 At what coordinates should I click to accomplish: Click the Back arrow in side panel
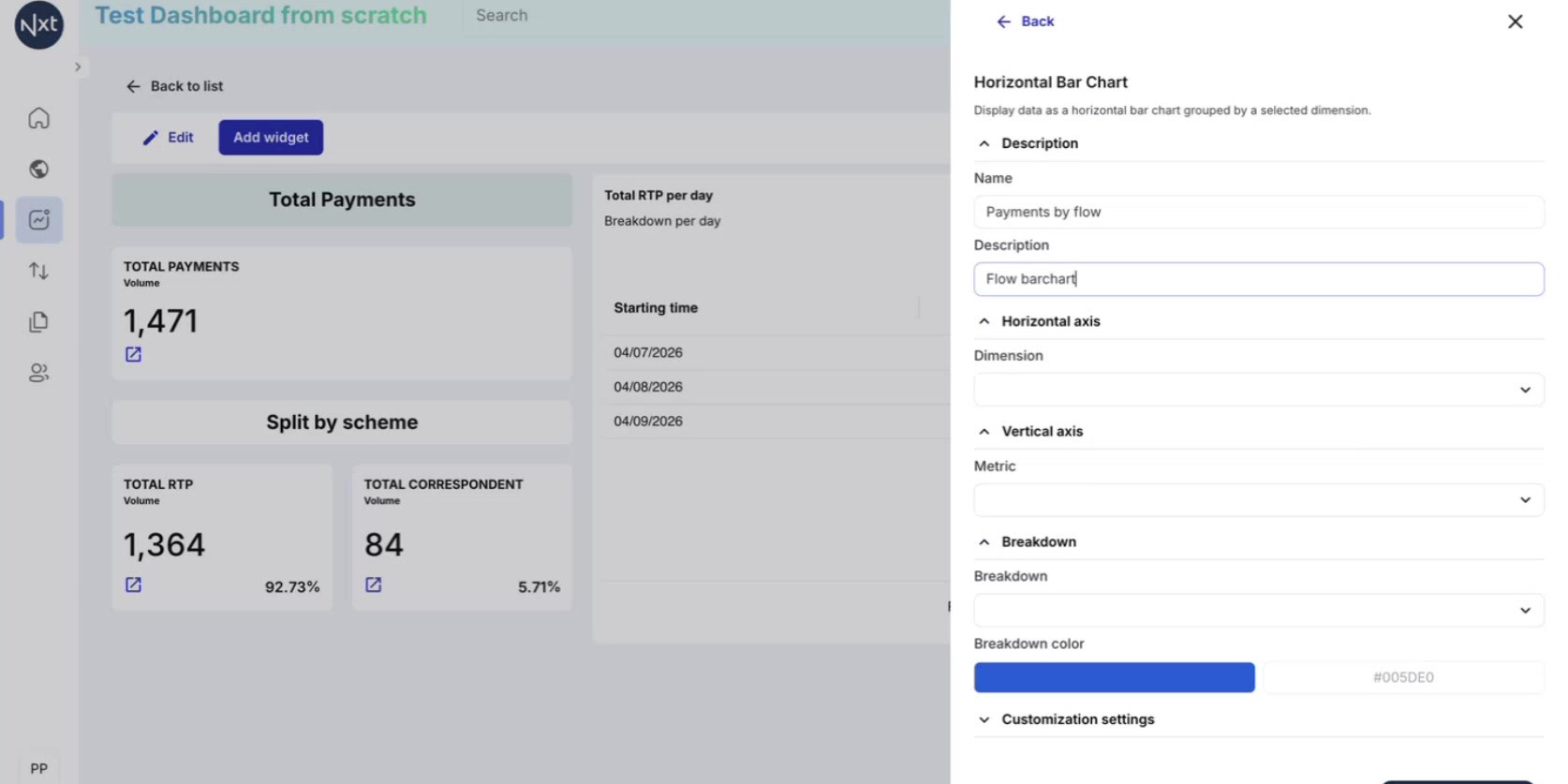1025,22
